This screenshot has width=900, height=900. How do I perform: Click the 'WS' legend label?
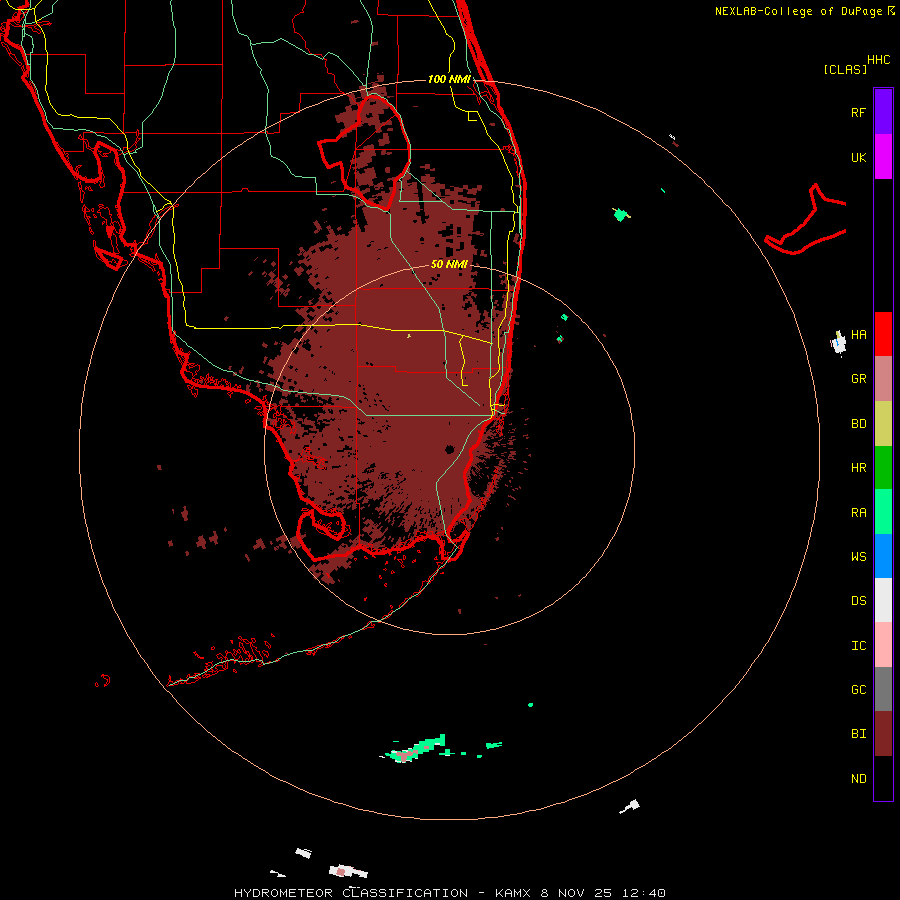(858, 556)
